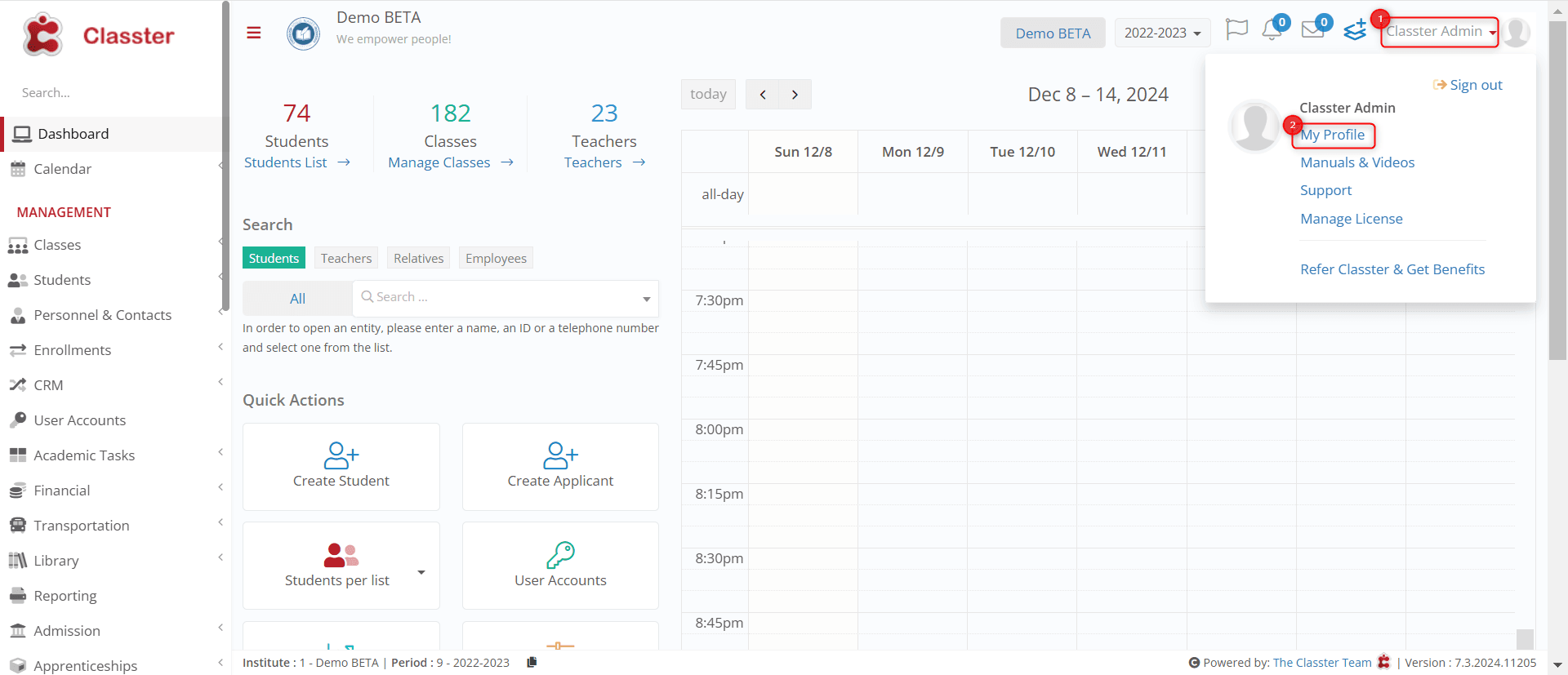This screenshot has width=1568, height=675.
Task: Click the Create Student quick action
Action: pos(341,467)
